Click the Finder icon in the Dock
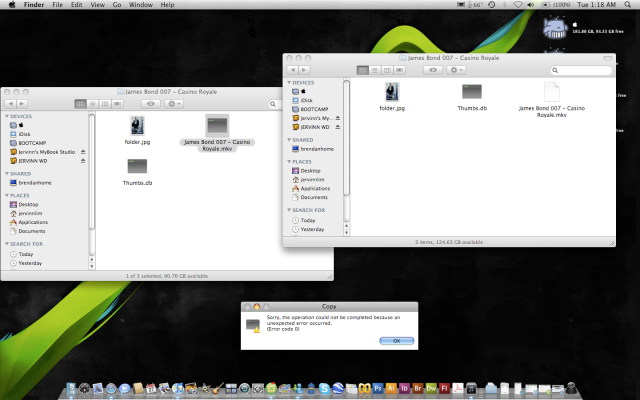The image size is (640, 400). tap(72, 387)
